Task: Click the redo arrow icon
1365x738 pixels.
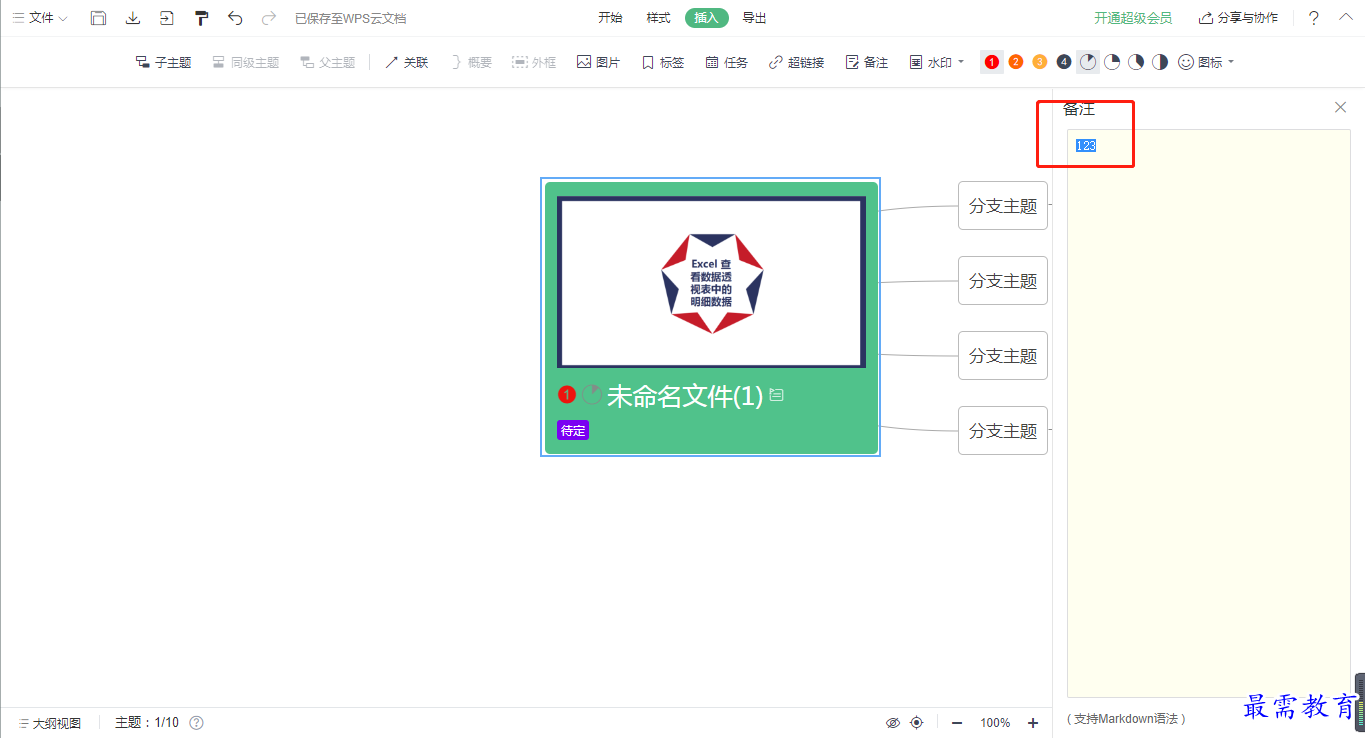Action: tap(268, 18)
